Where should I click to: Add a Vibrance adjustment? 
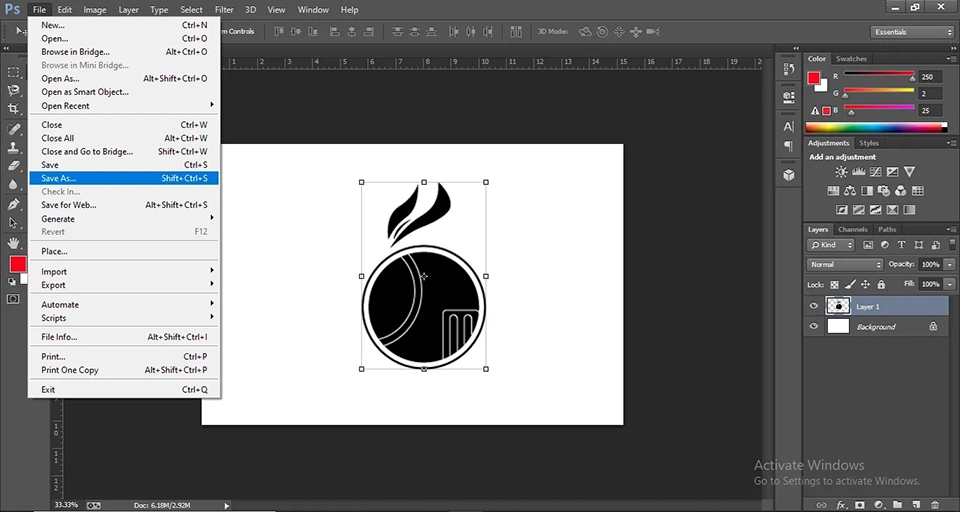909,172
